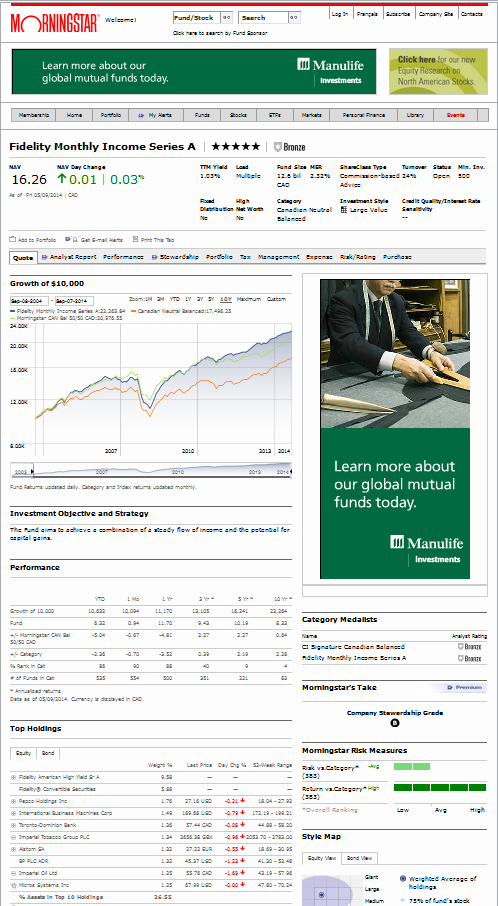Click the Large Value style box icon
The height and width of the screenshot is (906, 498).
(344, 210)
